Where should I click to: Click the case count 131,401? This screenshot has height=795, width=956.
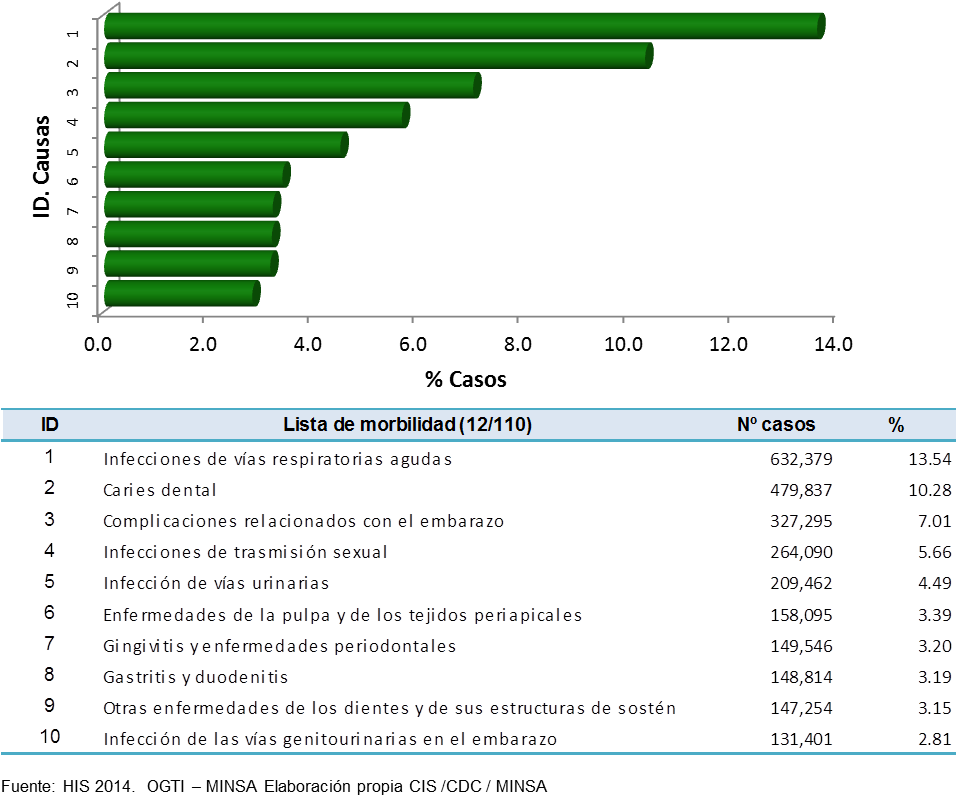click(799, 740)
